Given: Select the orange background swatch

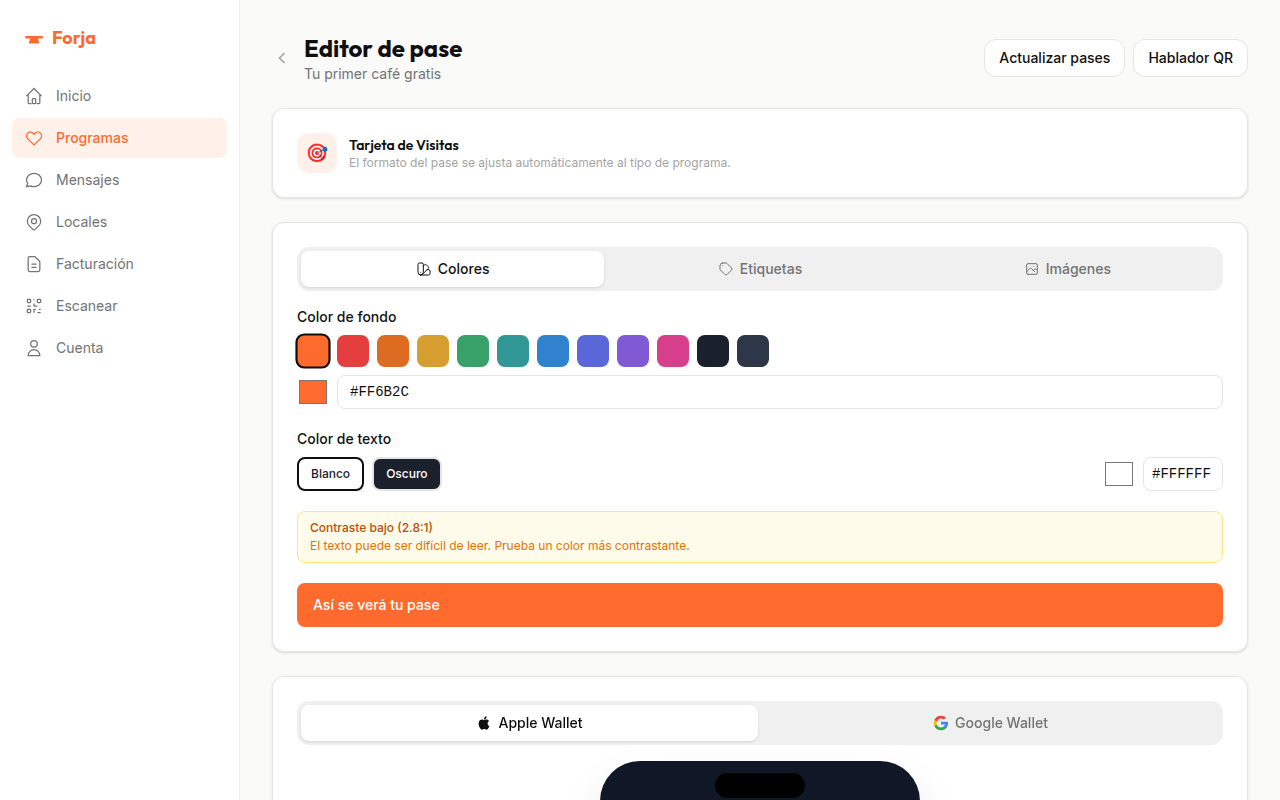Looking at the screenshot, I should point(313,351).
